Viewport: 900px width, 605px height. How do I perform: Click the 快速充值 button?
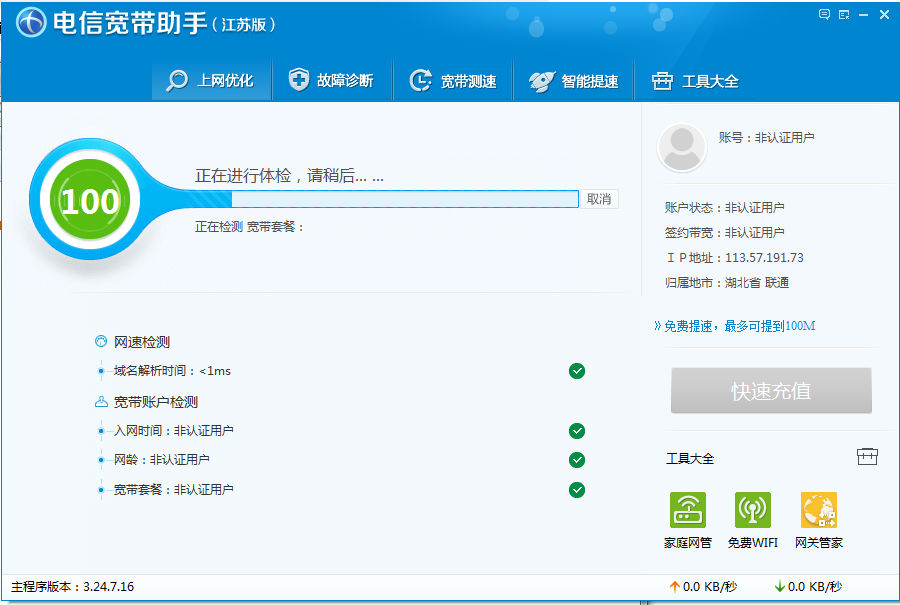click(x=771, y=391)
